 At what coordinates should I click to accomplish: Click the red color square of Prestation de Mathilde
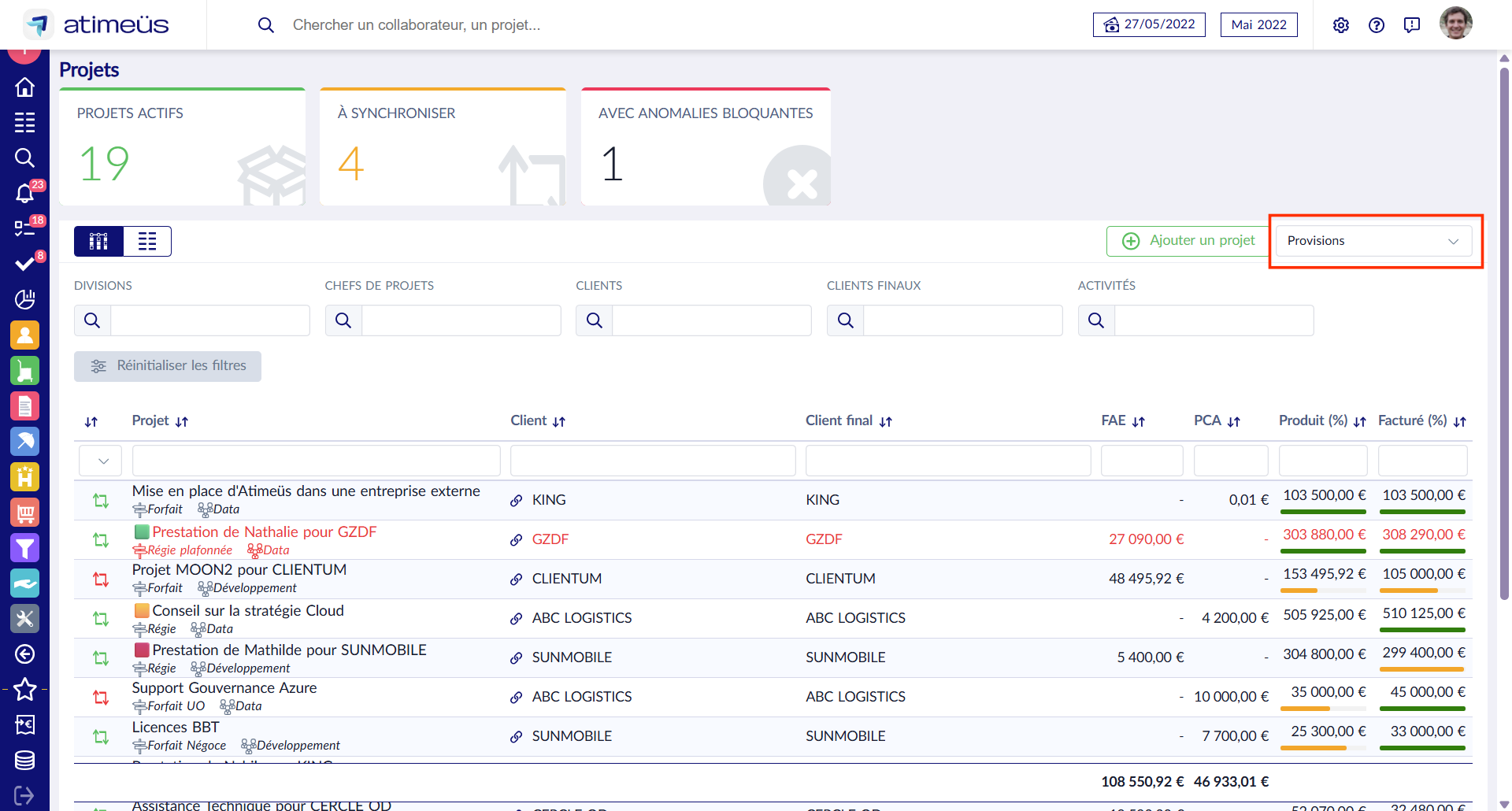click(x=142, y=650)
